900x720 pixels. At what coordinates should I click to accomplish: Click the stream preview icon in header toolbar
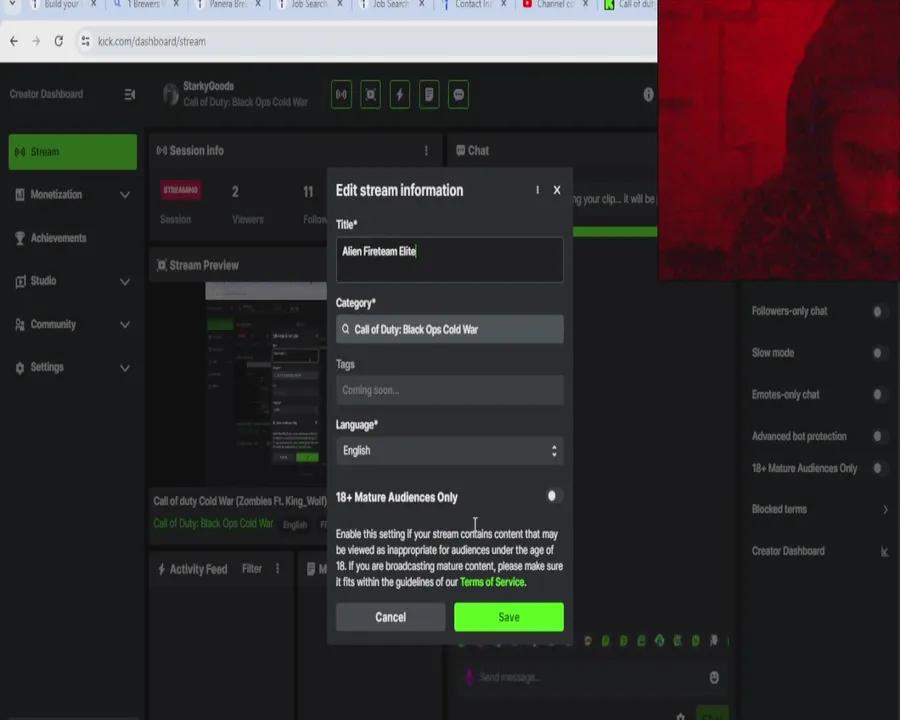371,95
